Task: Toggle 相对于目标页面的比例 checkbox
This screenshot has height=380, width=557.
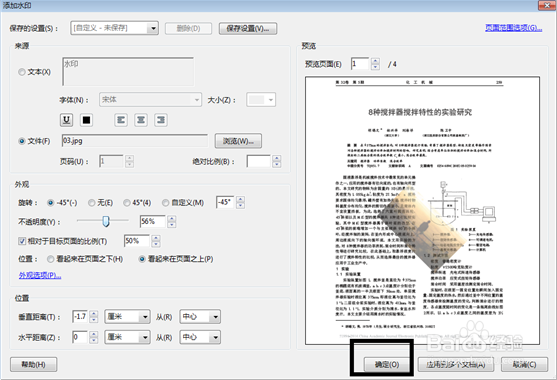Action: pyautogui.click(x=22, y=241)
